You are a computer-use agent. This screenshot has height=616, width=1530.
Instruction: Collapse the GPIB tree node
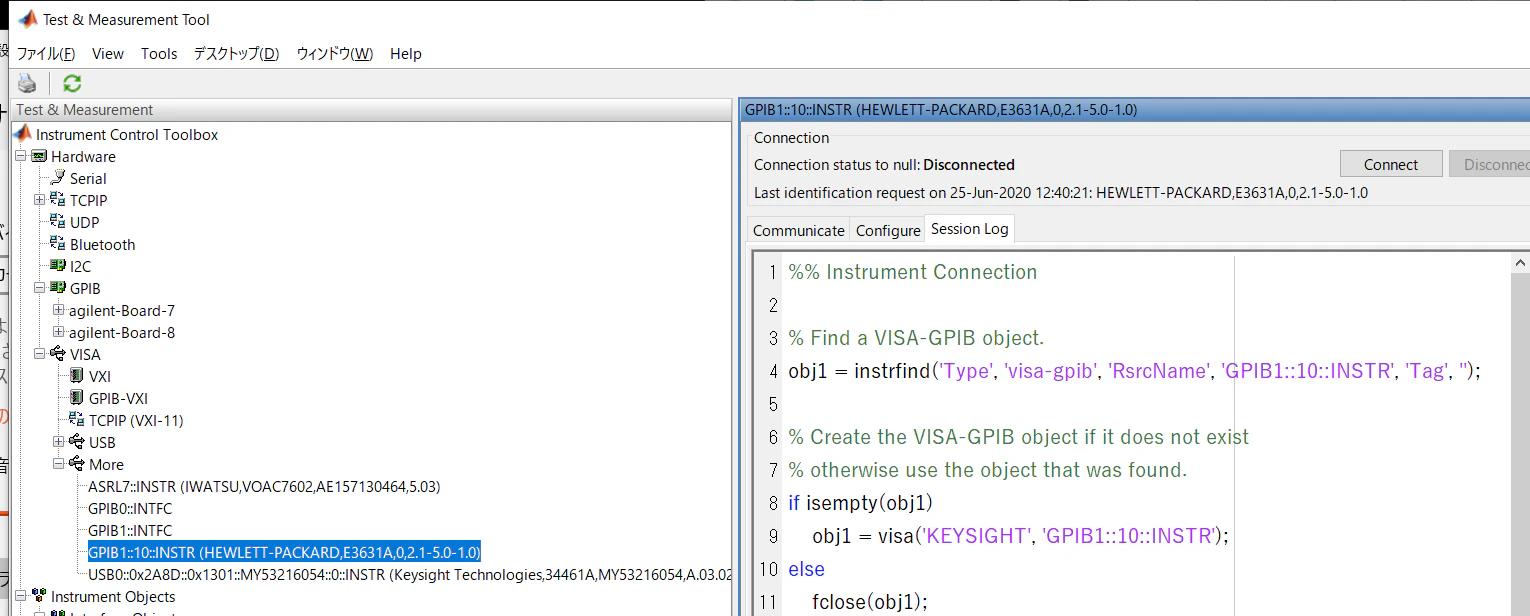coord(40,288)
